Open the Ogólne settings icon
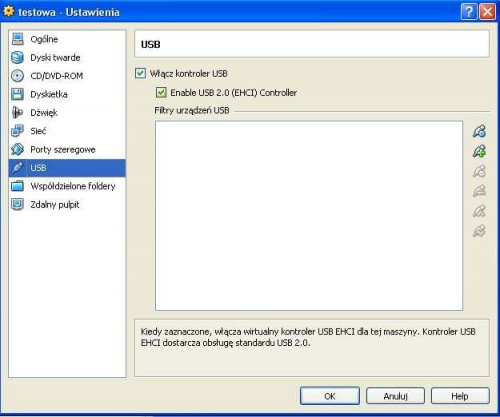The height and width of the screenshot is (417, 500). tap(17, 39)
